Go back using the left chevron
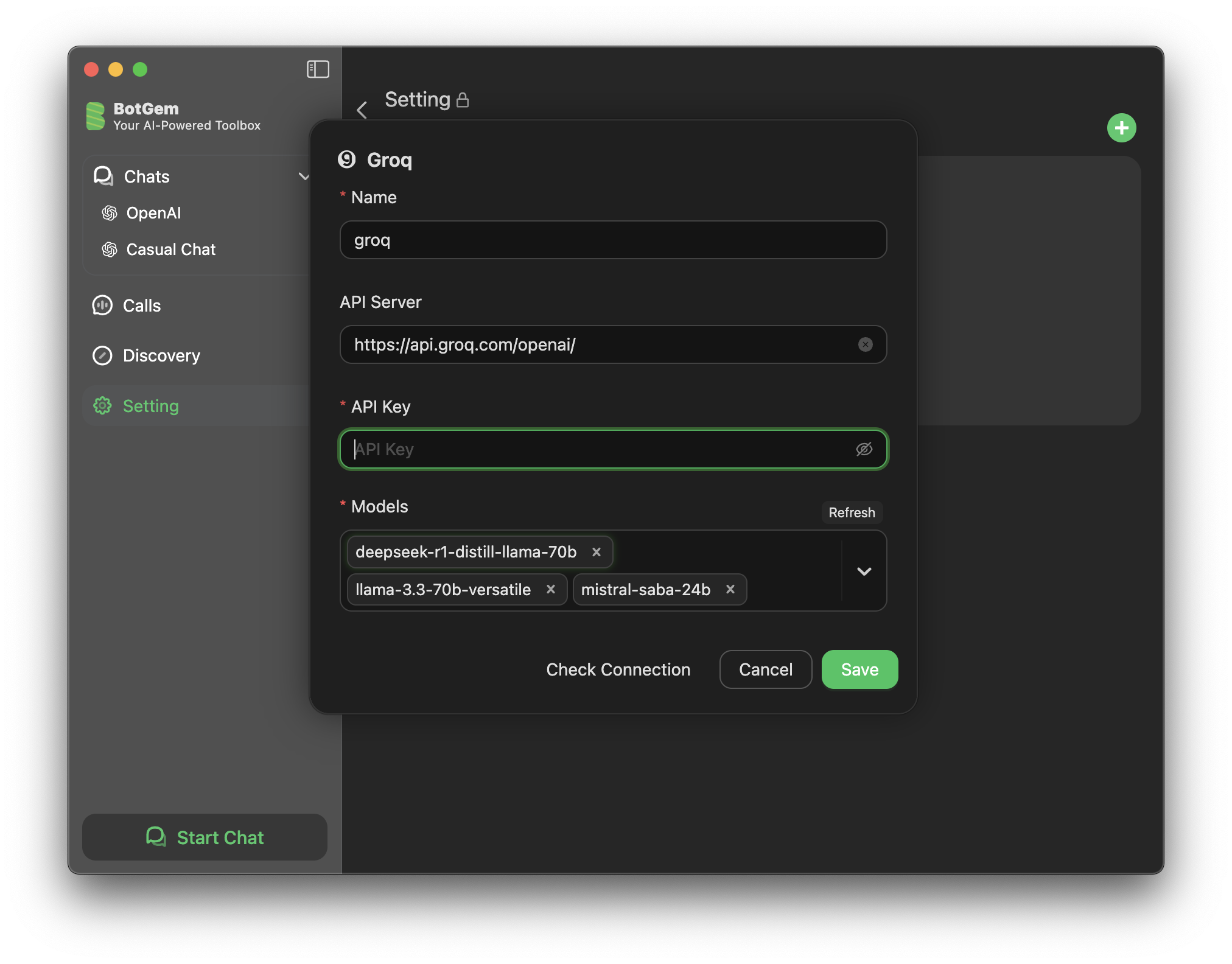The height and width of the screenshot is (964, 1232). point(362,110)
